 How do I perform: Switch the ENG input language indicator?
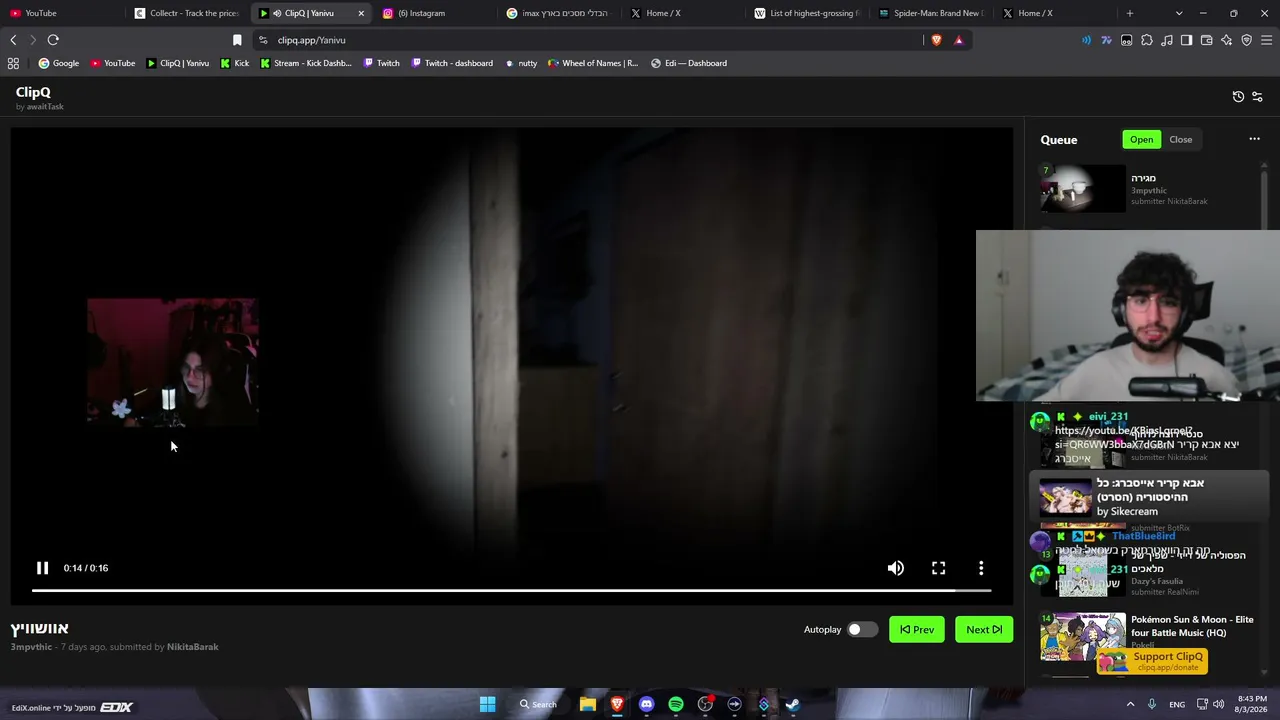point(1177,704)
